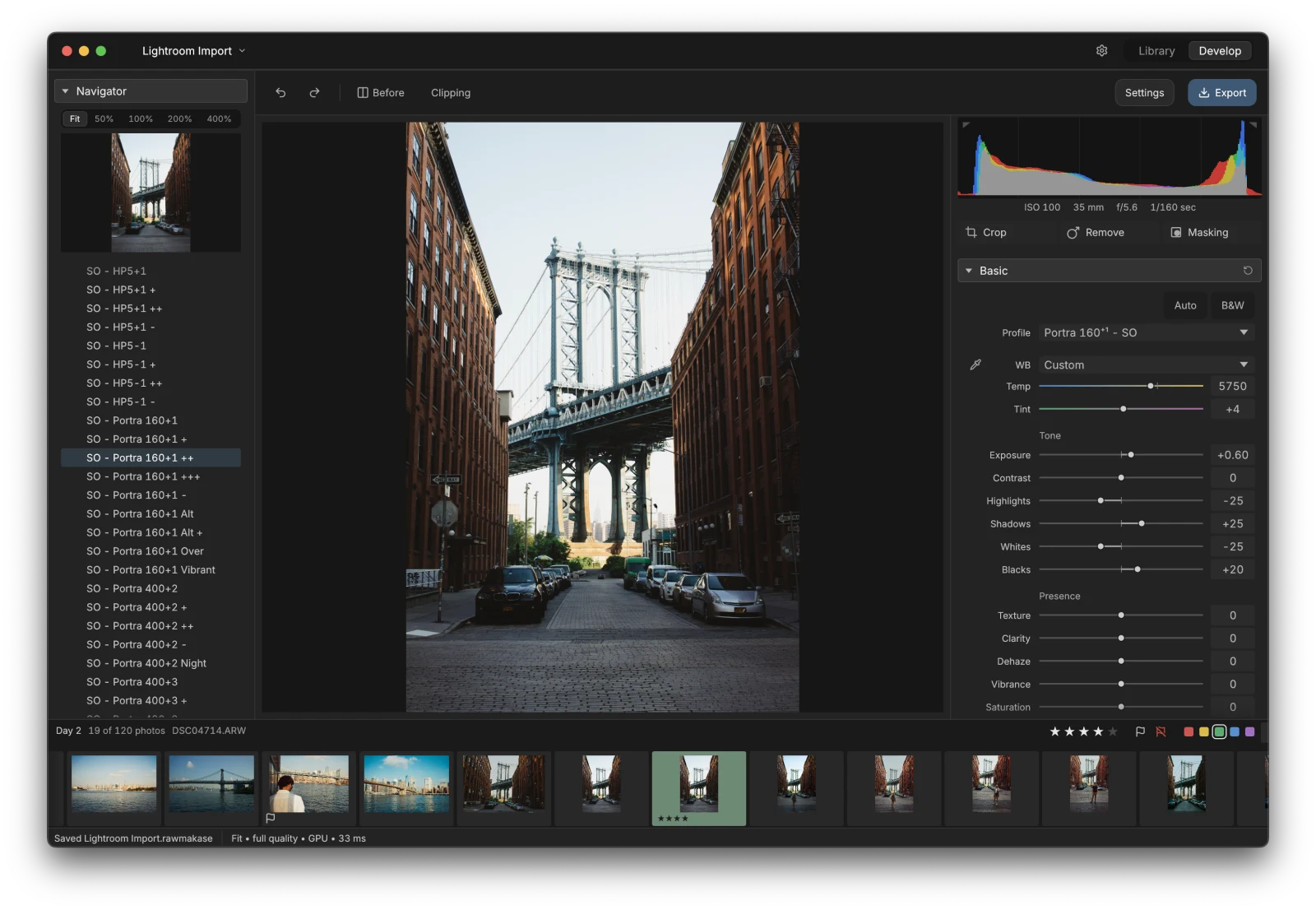
Task: Open the first filmstrip thumbnail of skyline
Action: (x=114, y=788)
